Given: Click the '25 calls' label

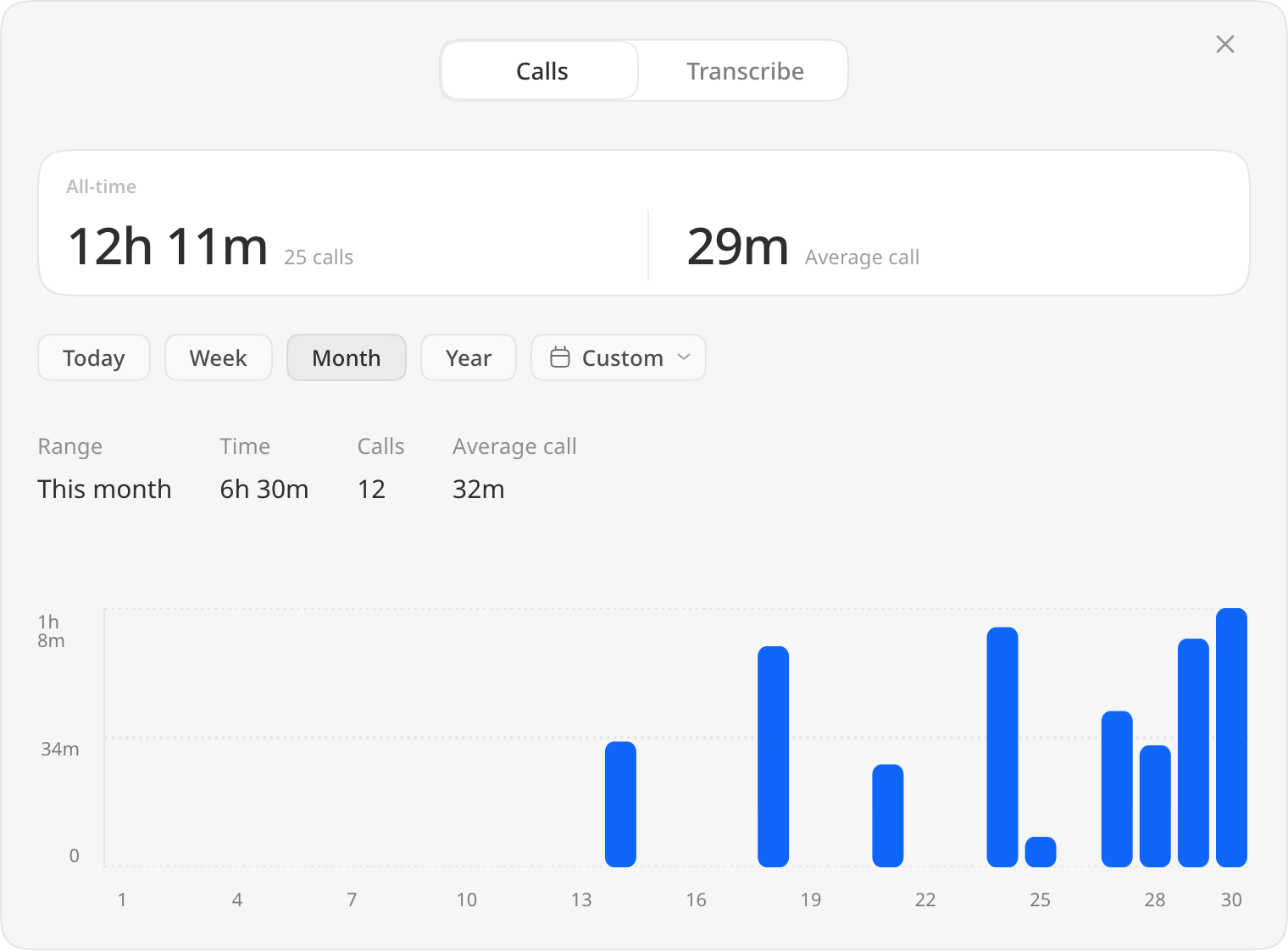Looking at the screenshot, I should click(319, 257).
